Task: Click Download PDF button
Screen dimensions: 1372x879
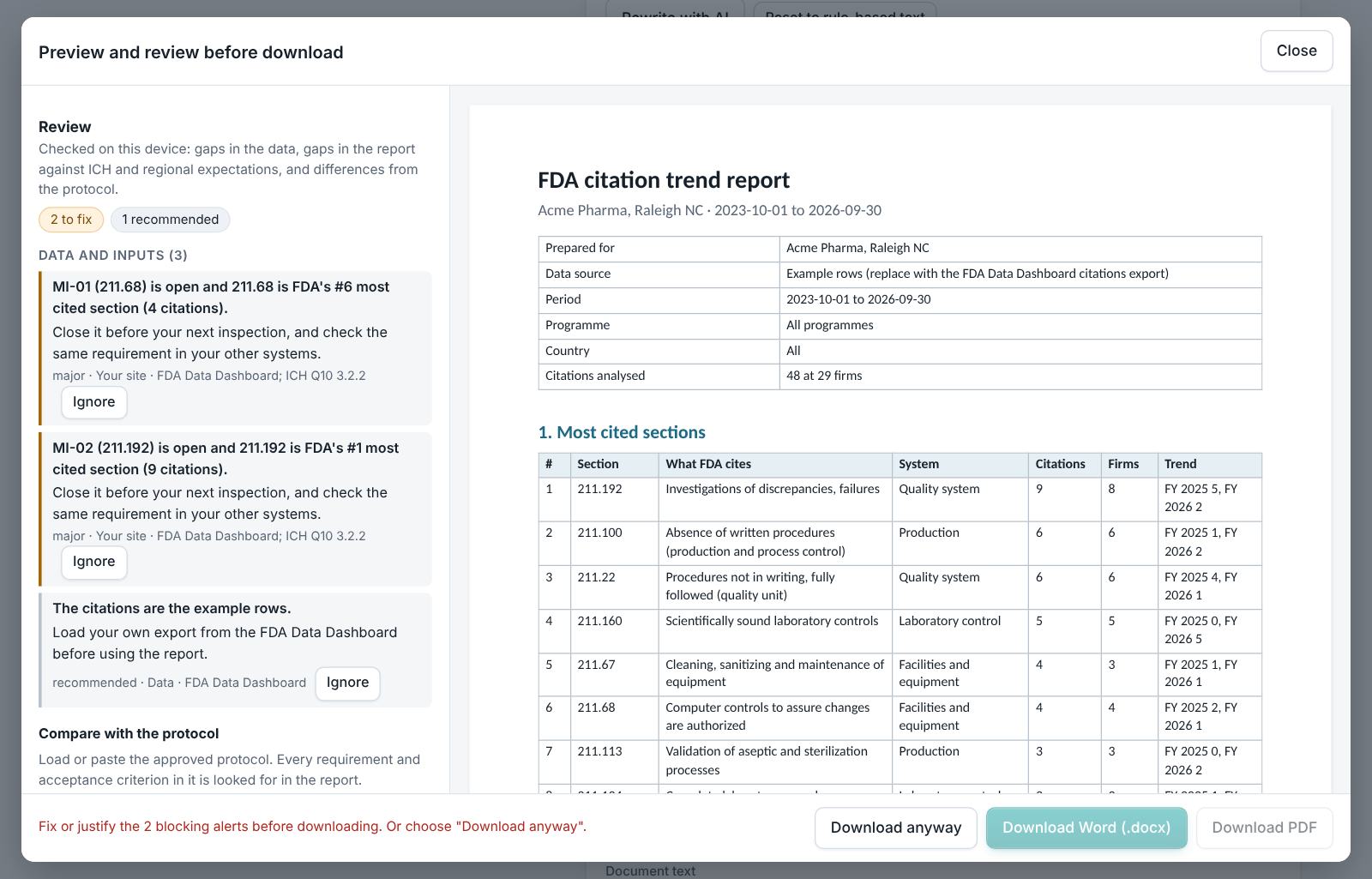Action: (x=1264, y=828)
